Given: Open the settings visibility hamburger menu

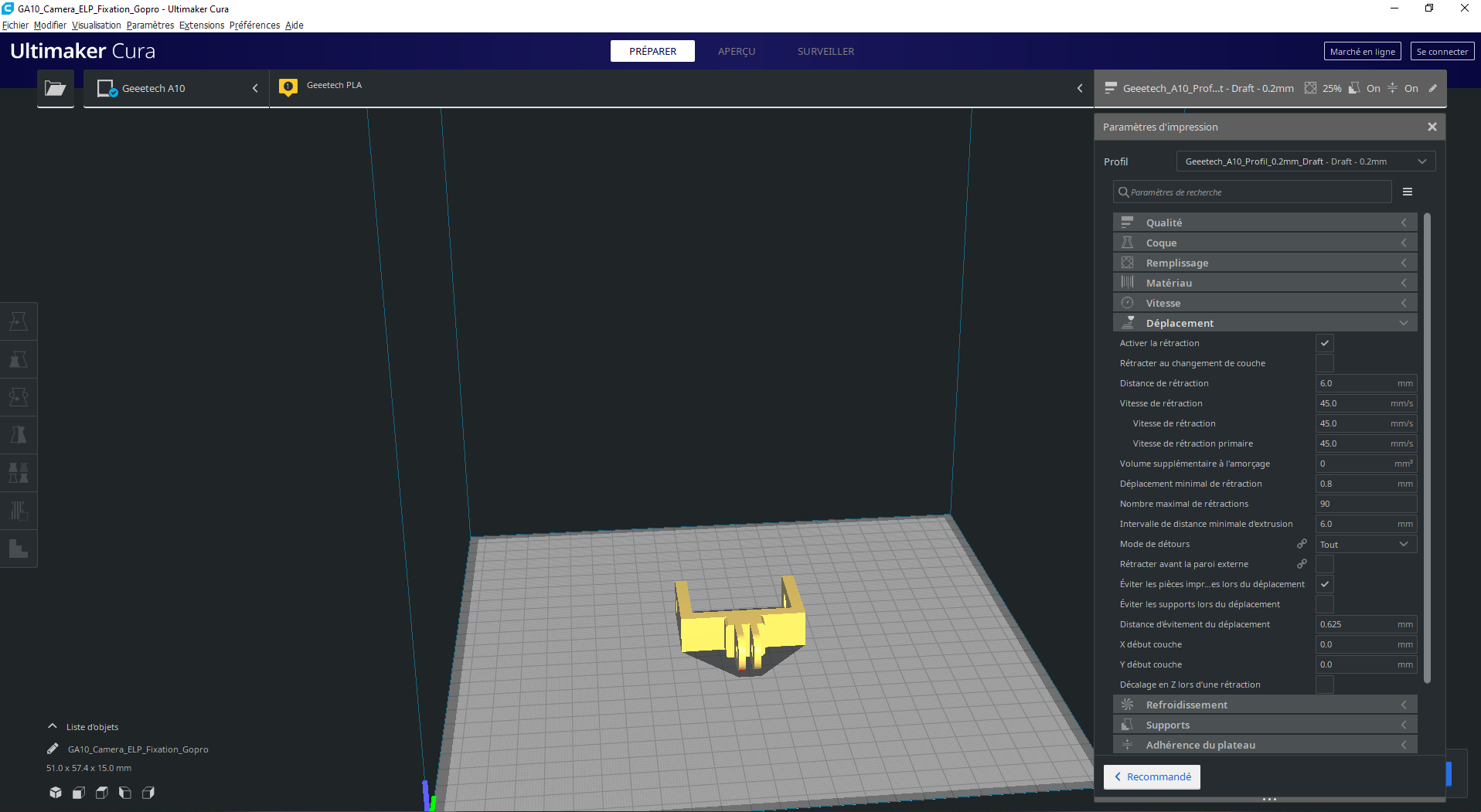Looking at the screenshot, I should coord(1408,192).
